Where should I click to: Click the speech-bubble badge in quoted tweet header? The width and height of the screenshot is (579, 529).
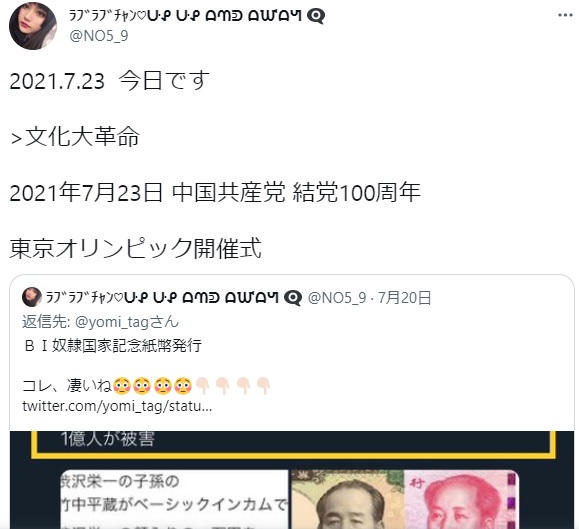click(293, 298)
